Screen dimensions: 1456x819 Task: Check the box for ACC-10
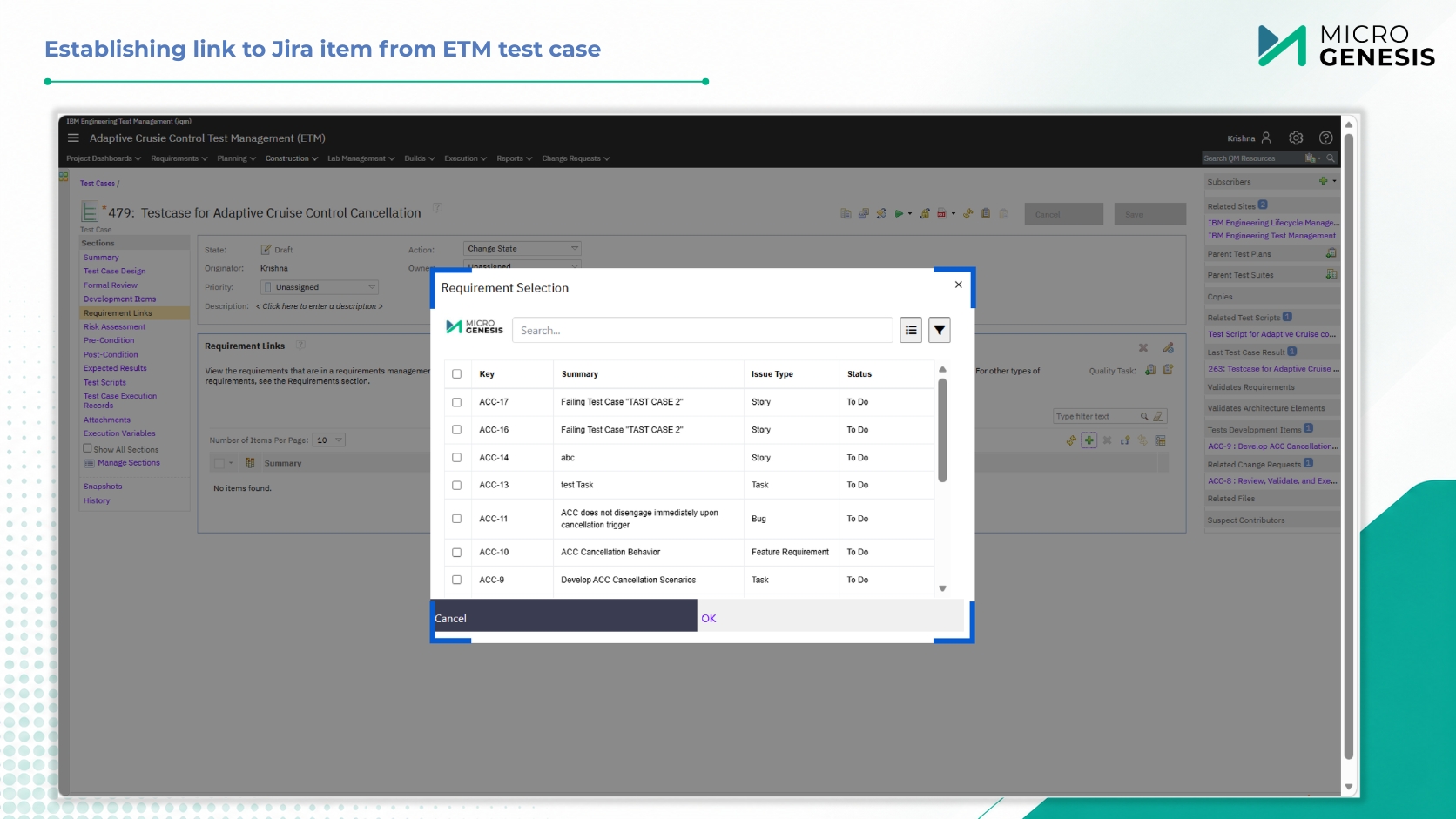456,553
